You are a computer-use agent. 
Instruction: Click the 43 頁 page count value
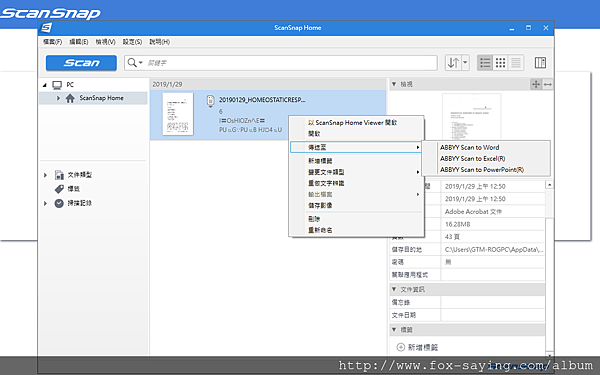[x=452, y=237]
